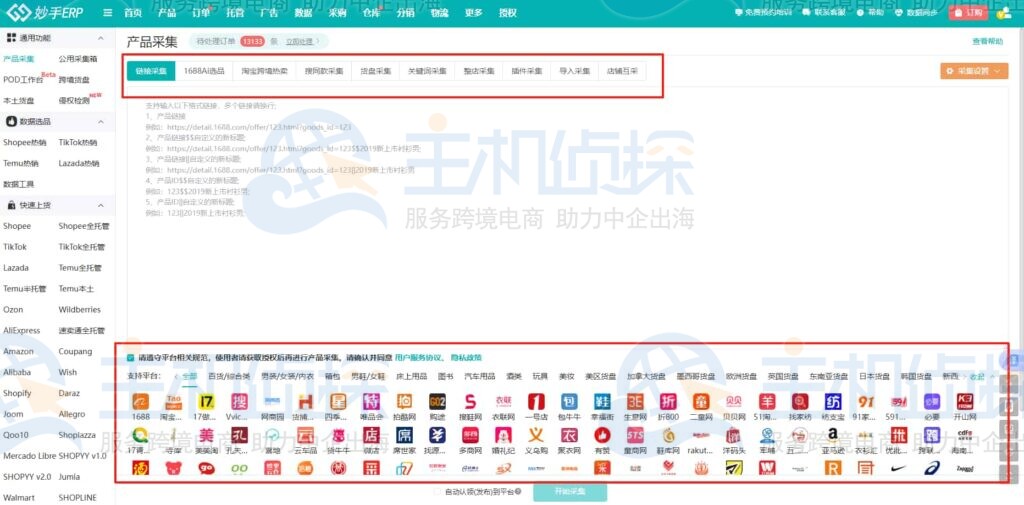Select the 云车品 platform icon

pos(306,434)
